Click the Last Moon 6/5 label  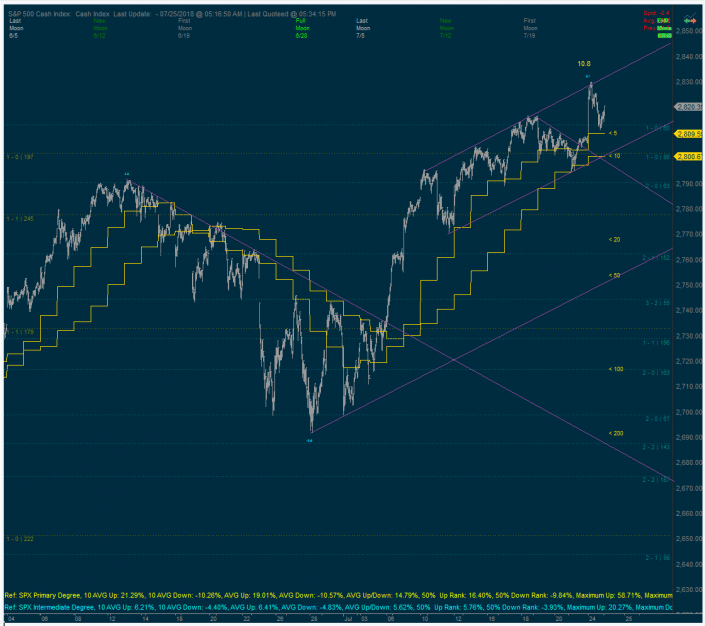point(16,28)
